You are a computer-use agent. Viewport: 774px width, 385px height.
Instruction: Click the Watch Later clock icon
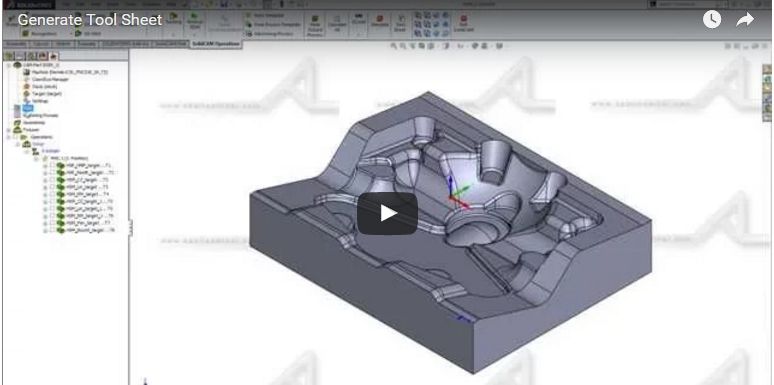(712, 20)
